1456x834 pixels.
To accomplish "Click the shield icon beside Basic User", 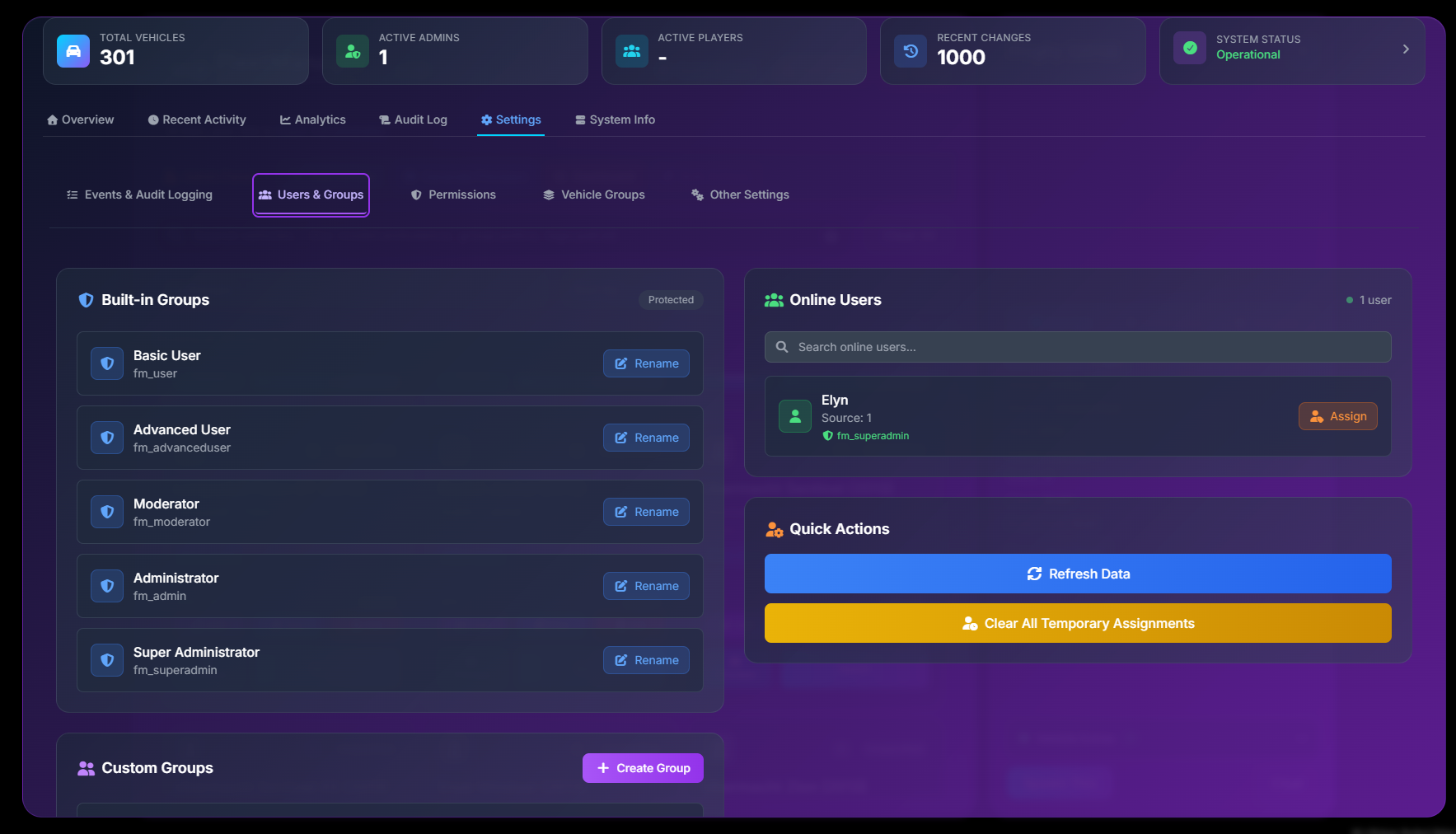I will click(x=107, y=363).
